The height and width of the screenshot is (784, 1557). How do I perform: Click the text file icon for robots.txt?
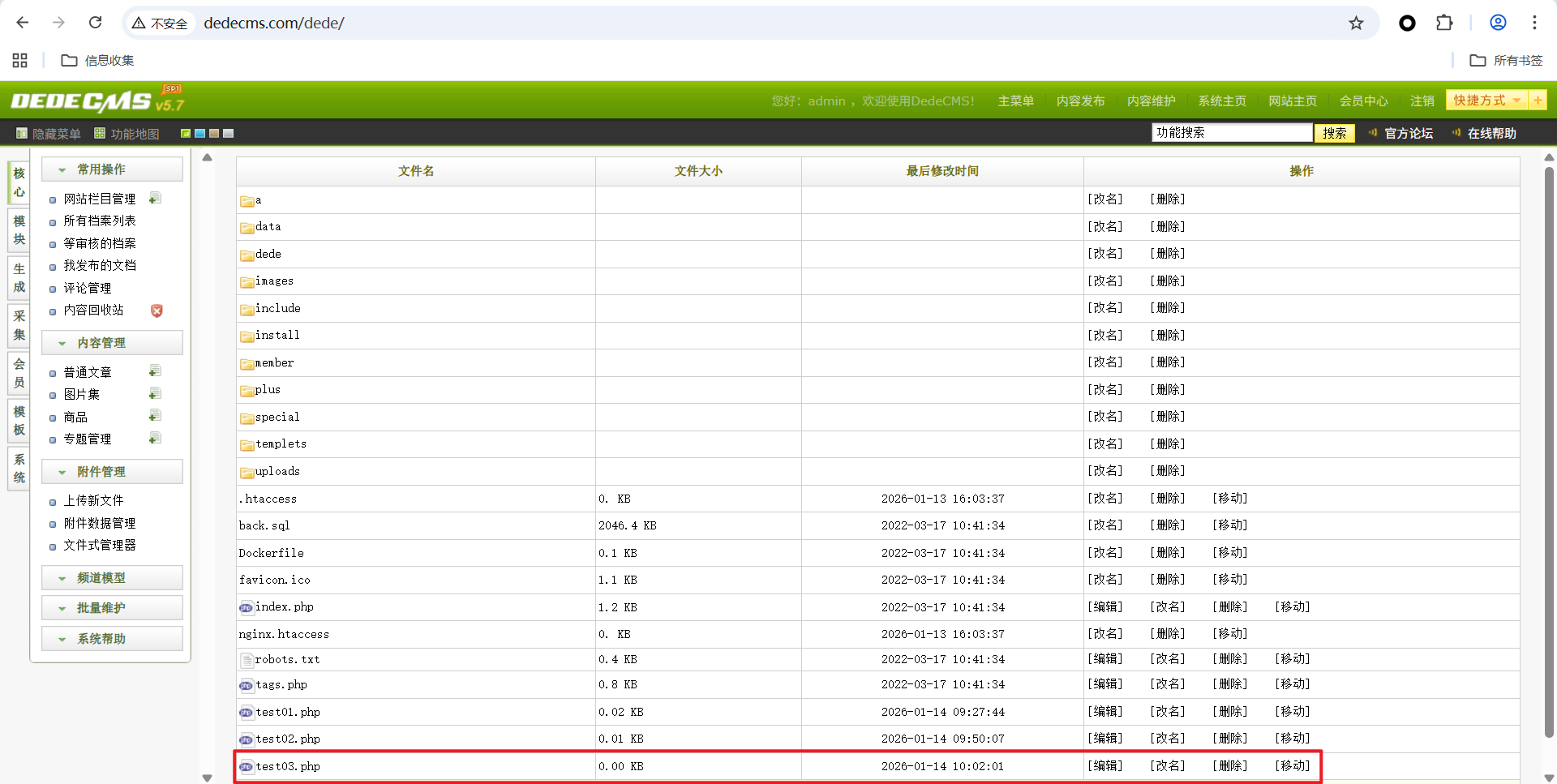click(x=246, y=660)
